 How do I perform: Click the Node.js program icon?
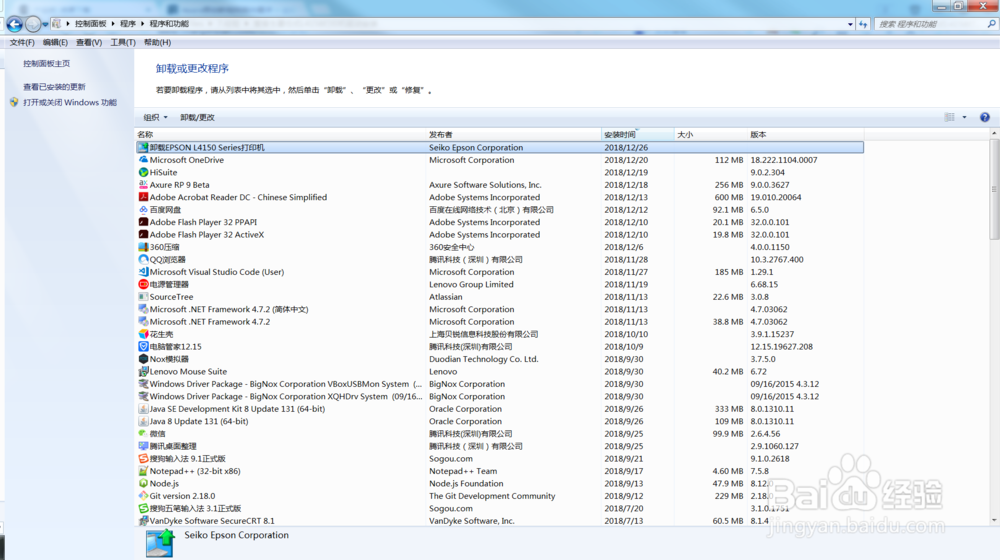tap(143, 483)
